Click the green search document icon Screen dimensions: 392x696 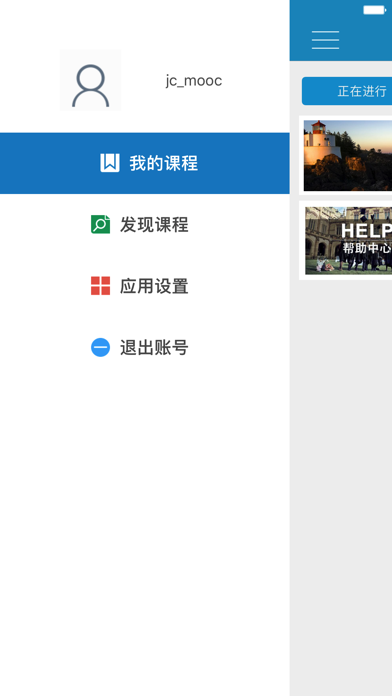[100, 224]
